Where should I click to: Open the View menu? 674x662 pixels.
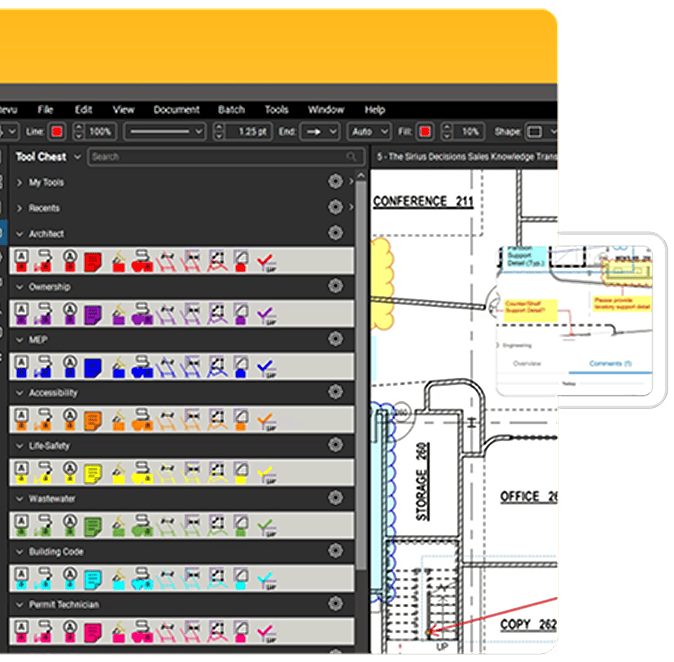[123, 110]
